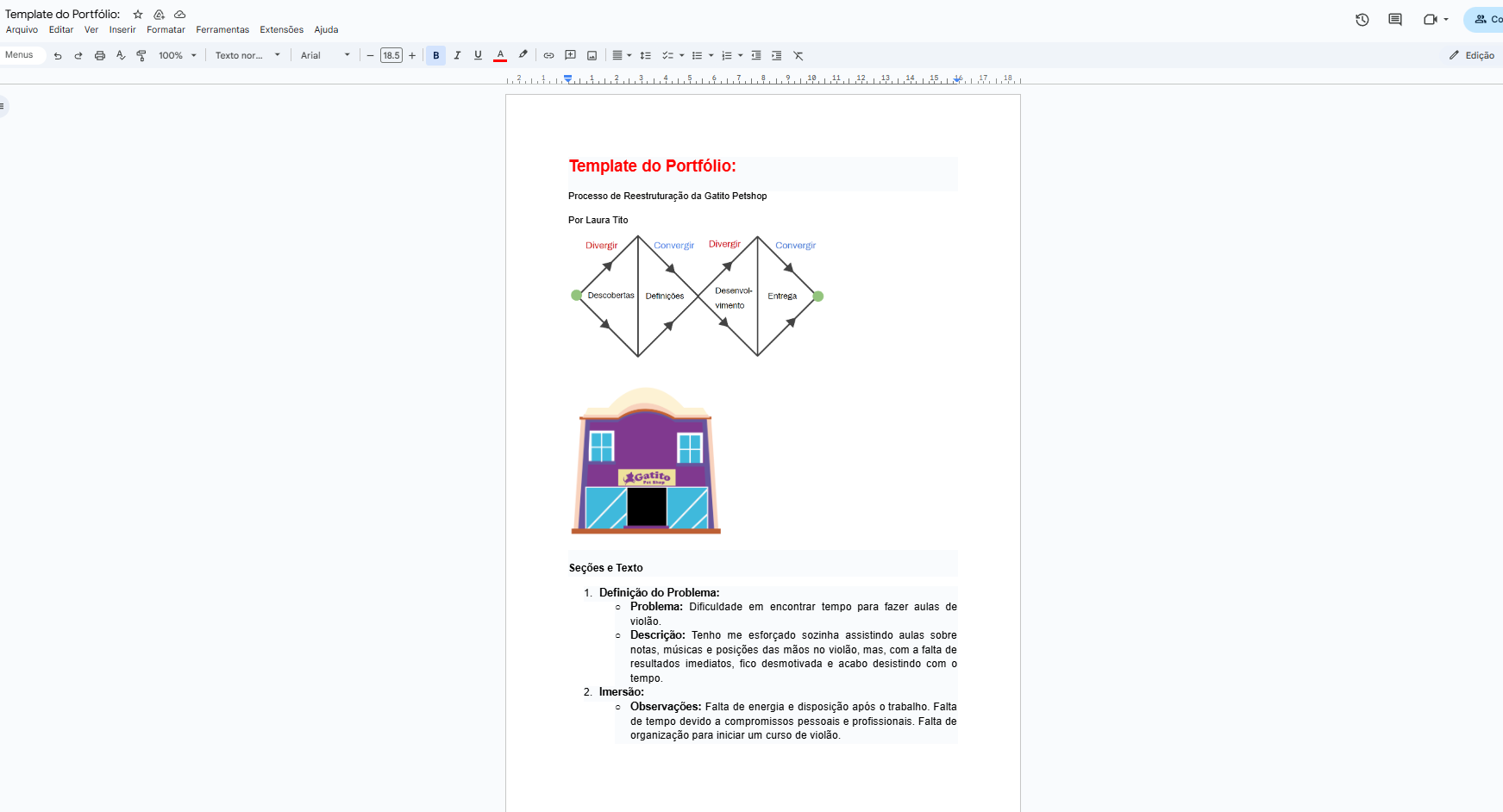The image size is (1503, 812).
Task: Open the Texto normal style dropdown
Action: pos(247,55)
